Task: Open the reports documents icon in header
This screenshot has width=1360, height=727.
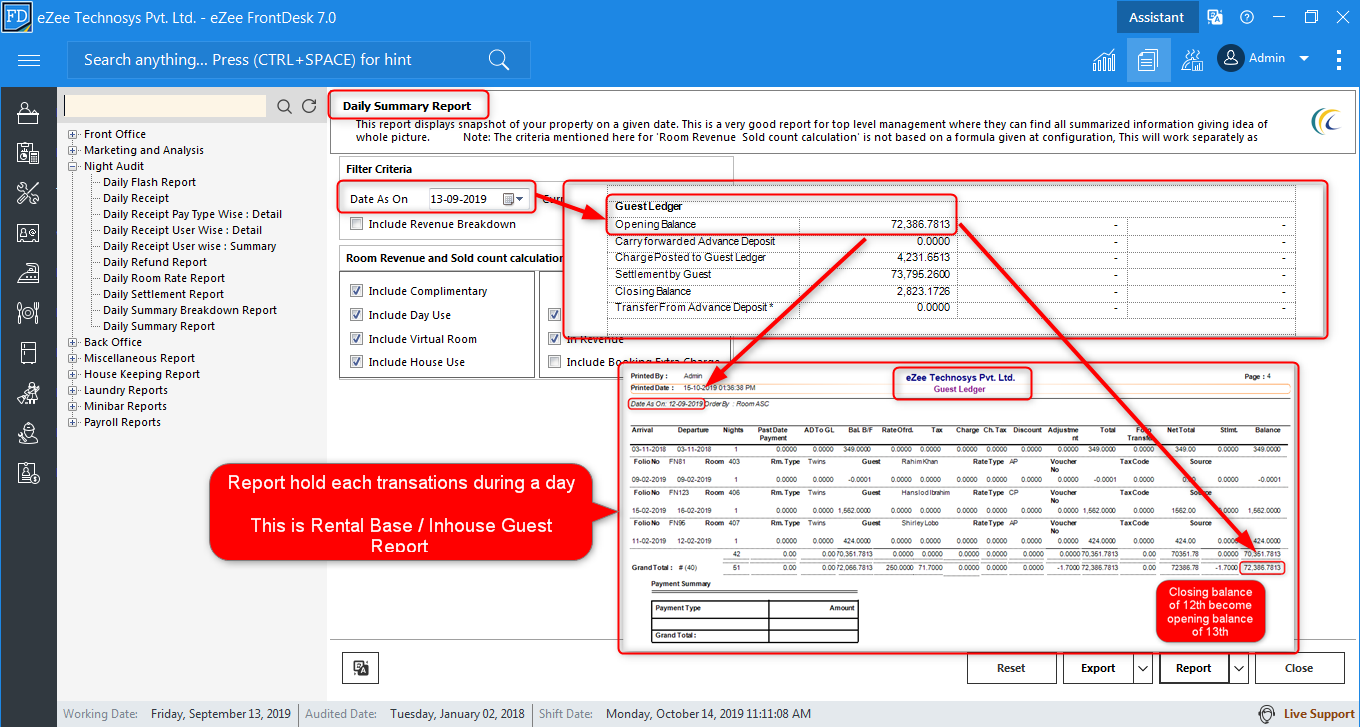Action: point(1147,60)
